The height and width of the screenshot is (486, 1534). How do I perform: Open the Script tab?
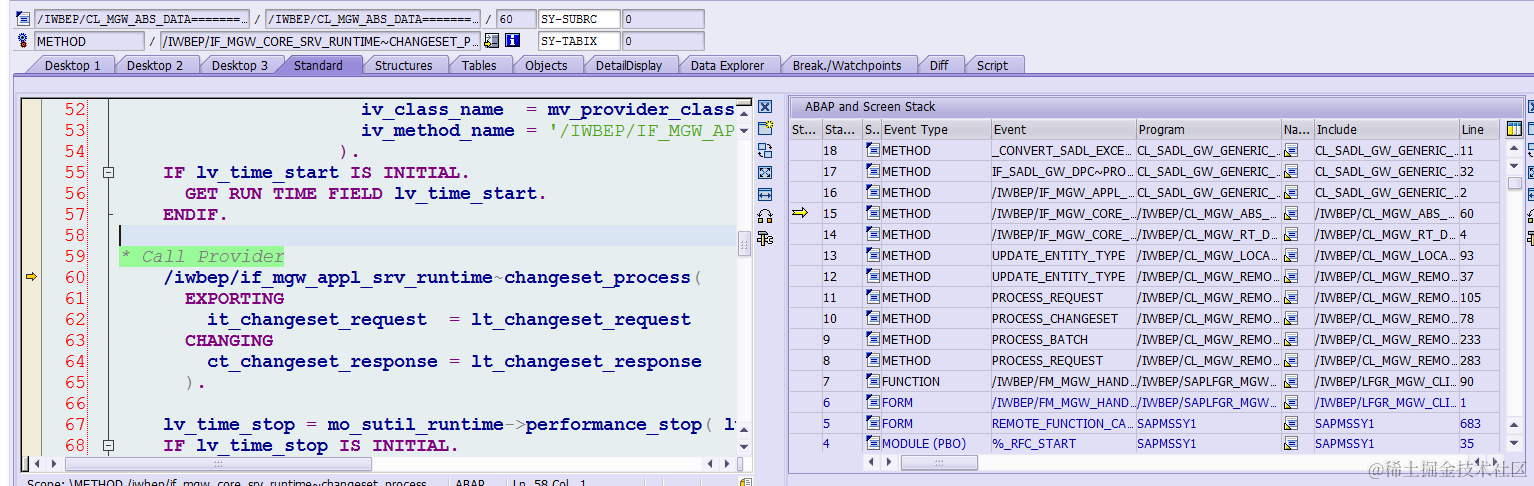(x=992, y=65)
